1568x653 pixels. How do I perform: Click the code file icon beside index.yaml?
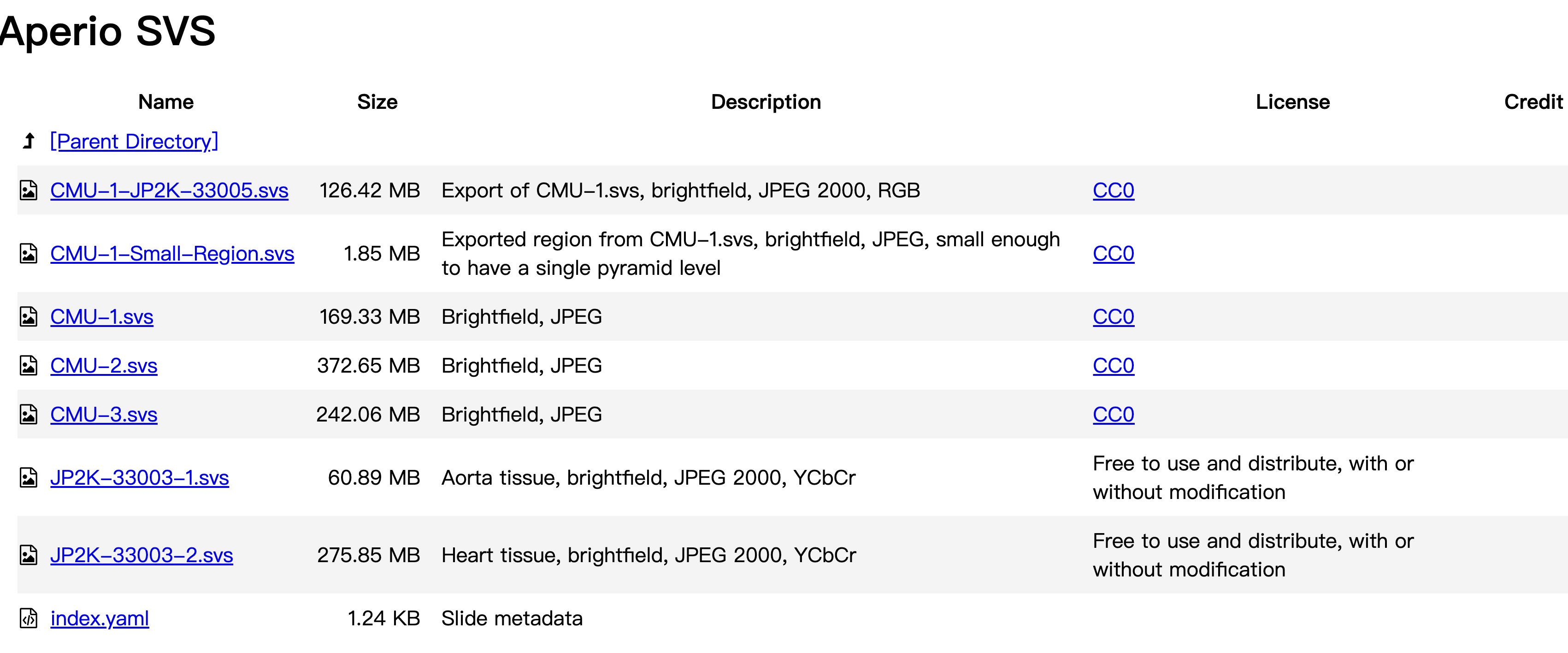[29, 618]
